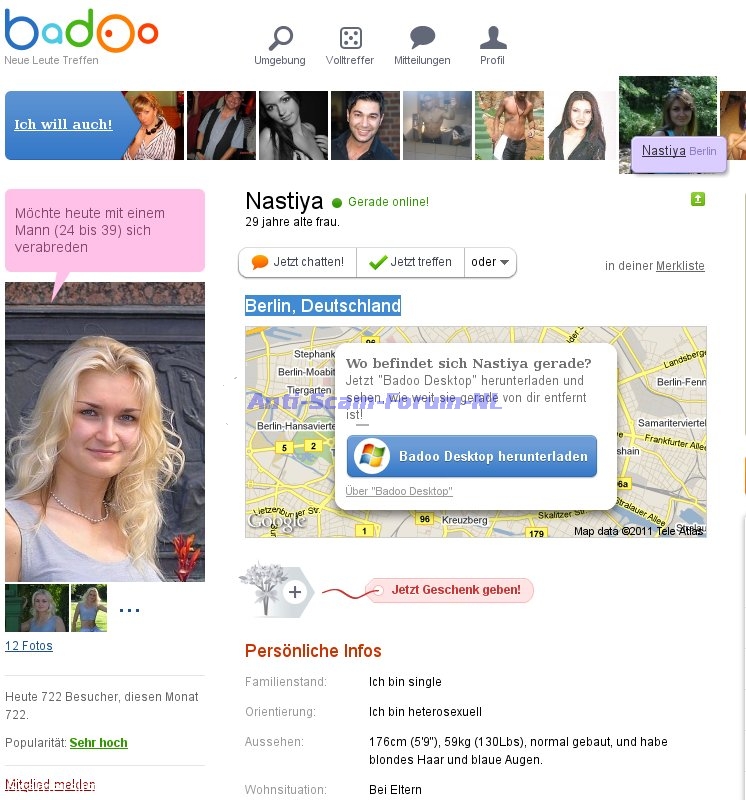Click the Windows logo on the download button

[372, 456]
